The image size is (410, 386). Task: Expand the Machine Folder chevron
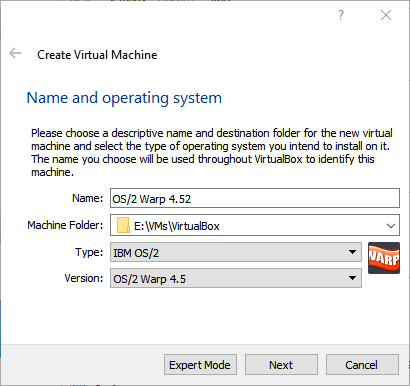(x=391, y=226)
